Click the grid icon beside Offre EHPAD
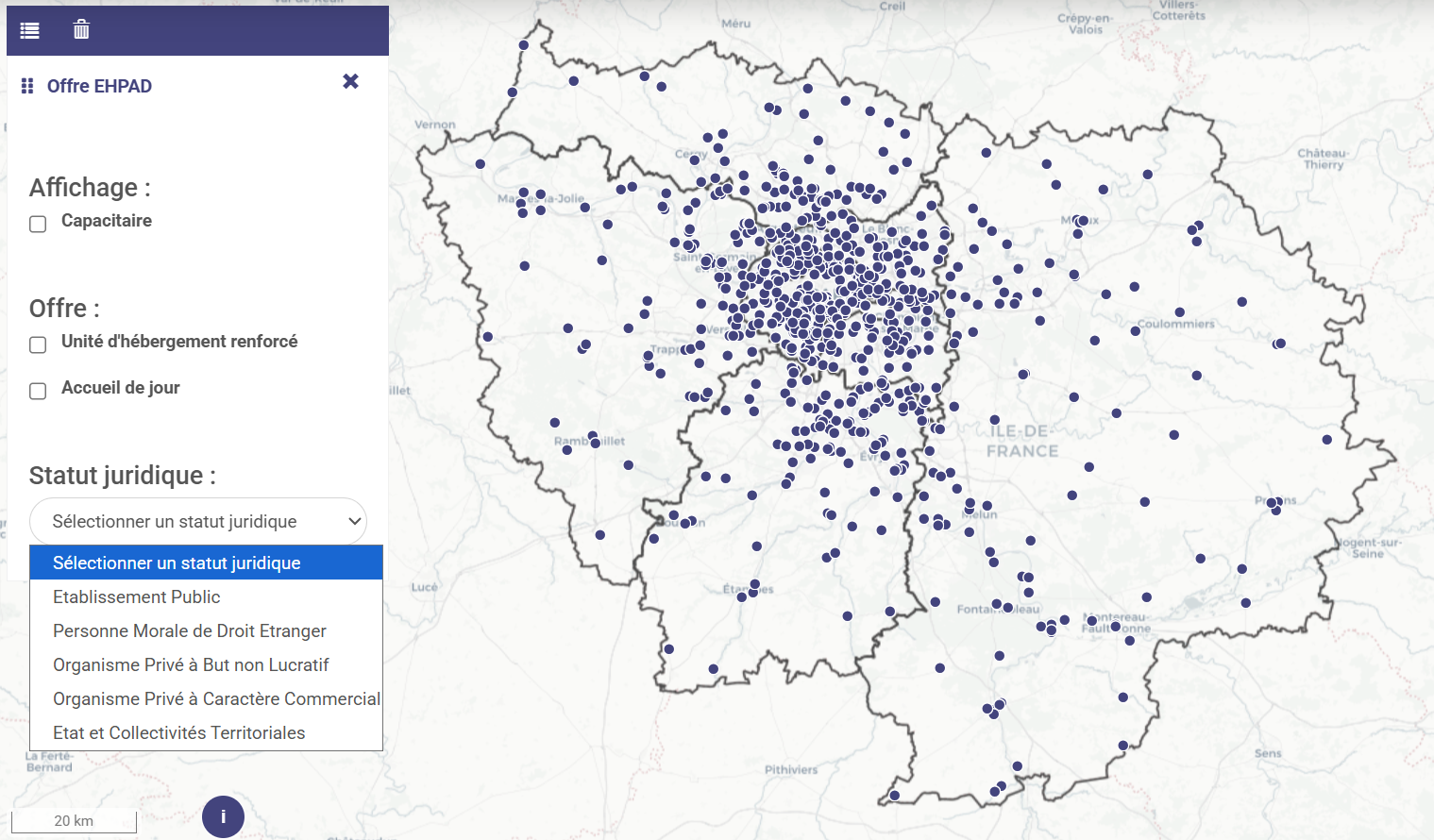 (27, 86)
